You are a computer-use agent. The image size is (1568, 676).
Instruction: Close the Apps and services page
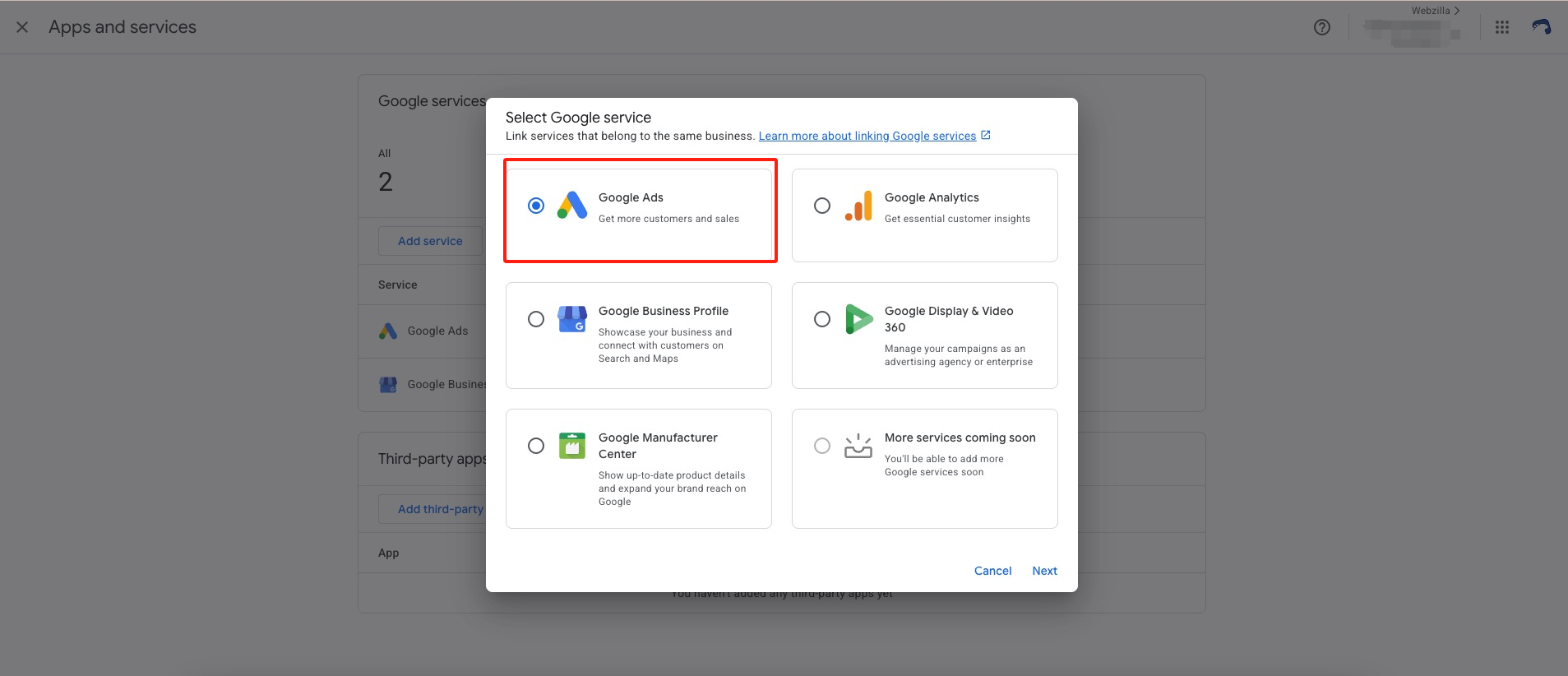pyautogui.click(x=22, y=27)
